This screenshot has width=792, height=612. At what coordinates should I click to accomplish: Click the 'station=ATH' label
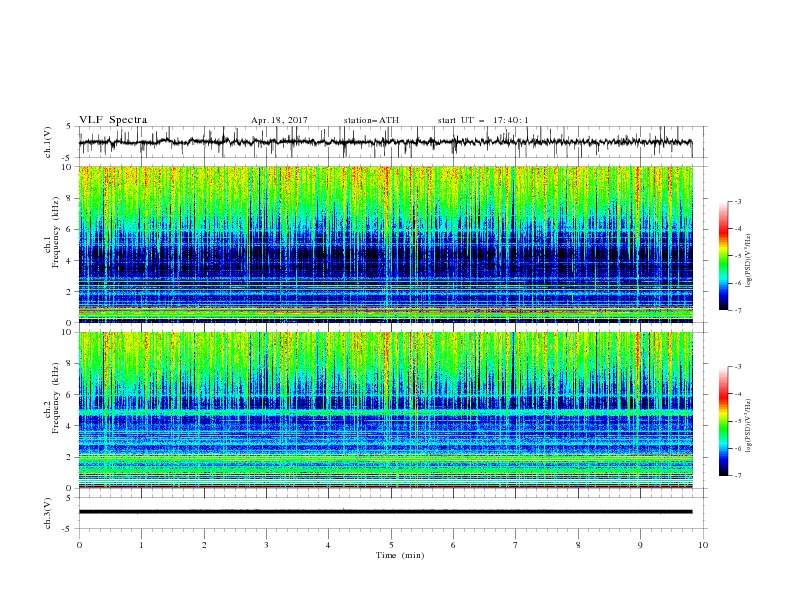pyautogui.click(x=371, y=120)
